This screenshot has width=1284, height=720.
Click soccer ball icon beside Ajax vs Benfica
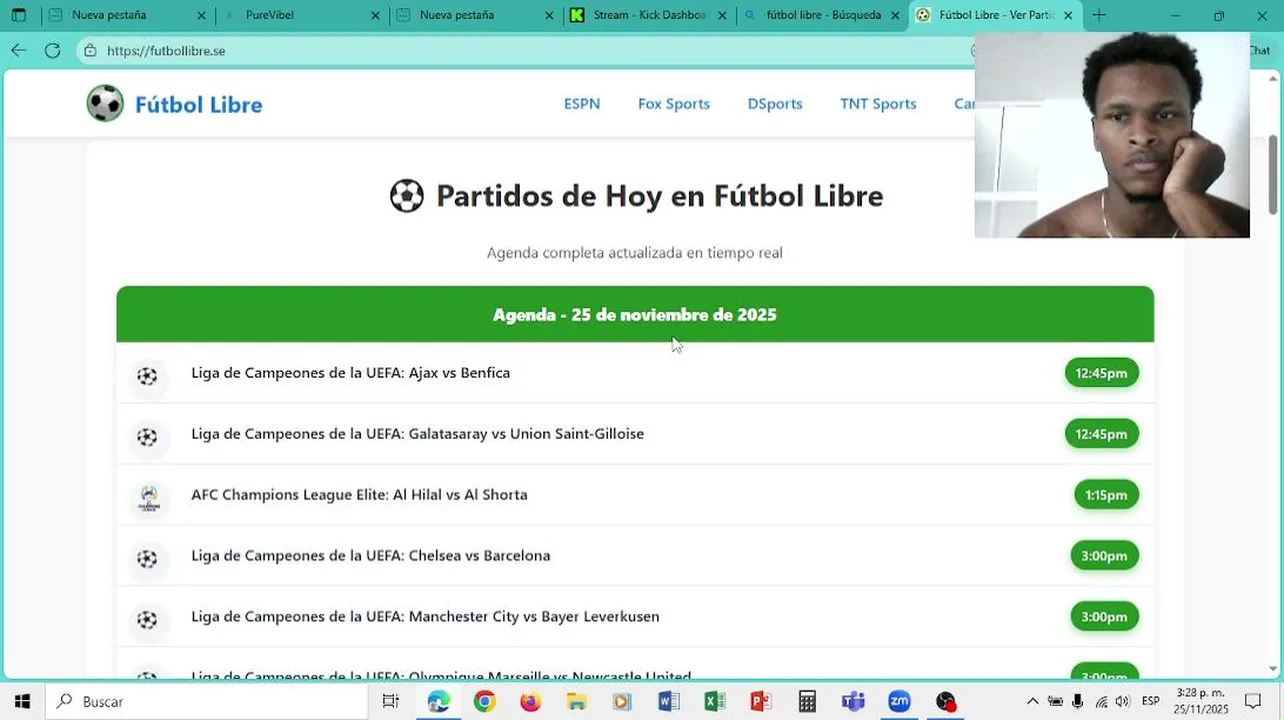pos(148,376)
